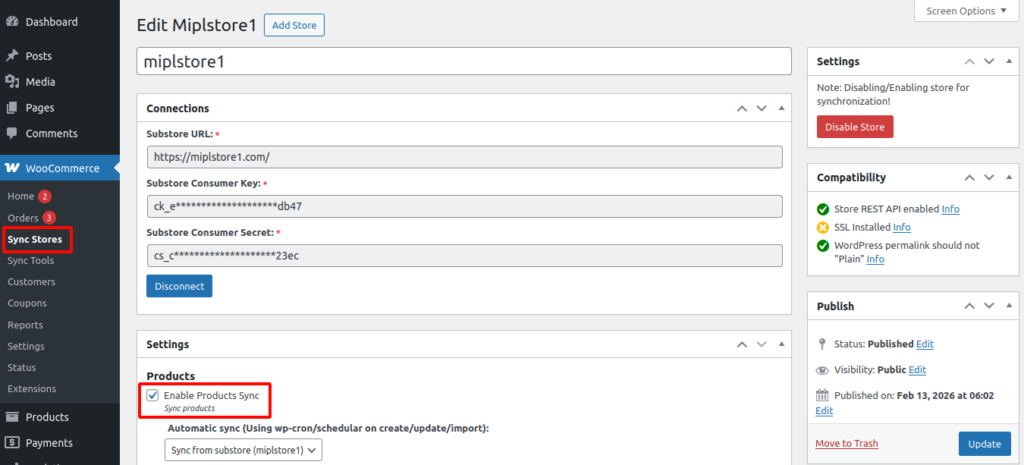Click the Posts pushpin icon
The image size is (1024, 465).
[x=12, y=56]
